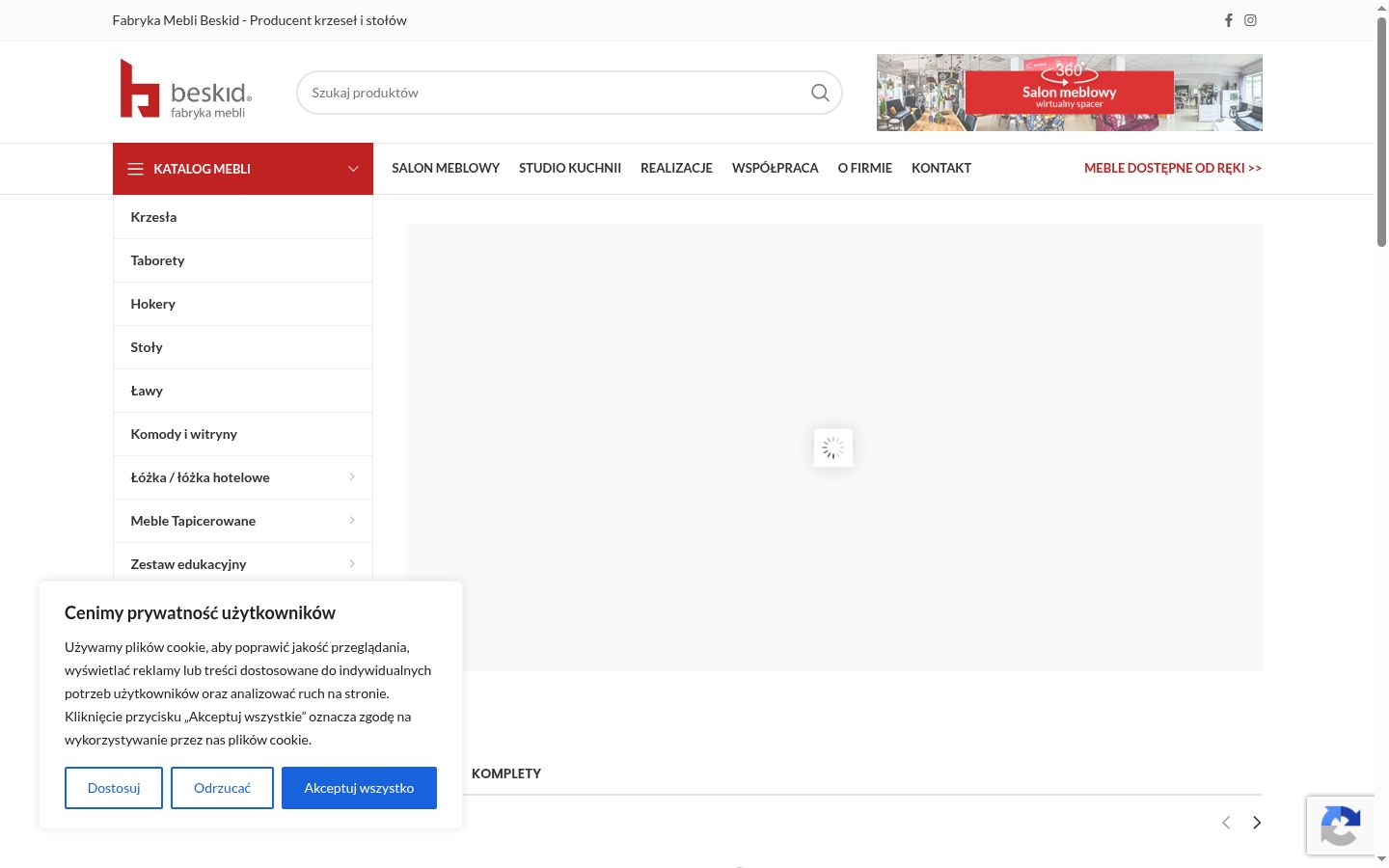
Task: Open the Ławy category
Action: (243, 391)
